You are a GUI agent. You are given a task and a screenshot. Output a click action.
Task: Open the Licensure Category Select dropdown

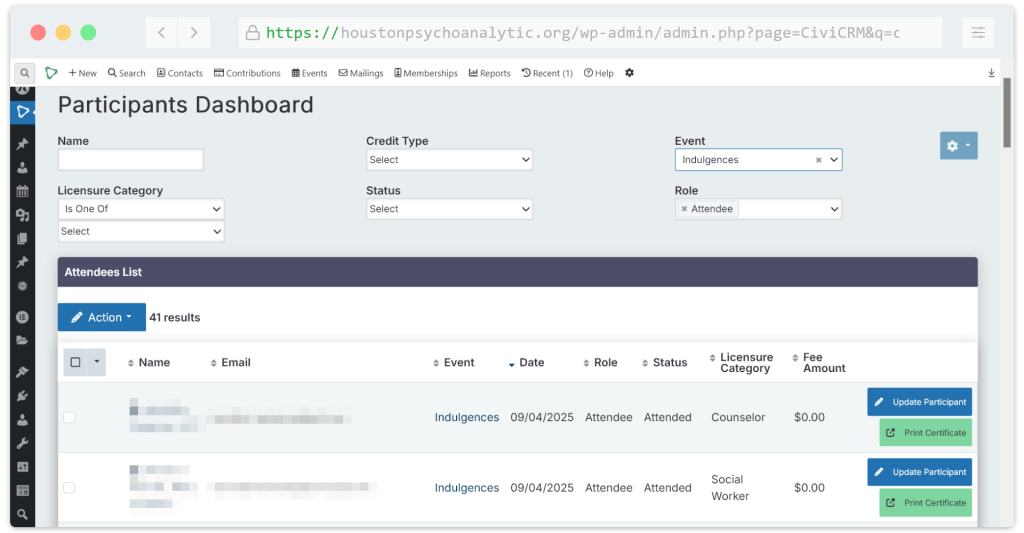141,231
